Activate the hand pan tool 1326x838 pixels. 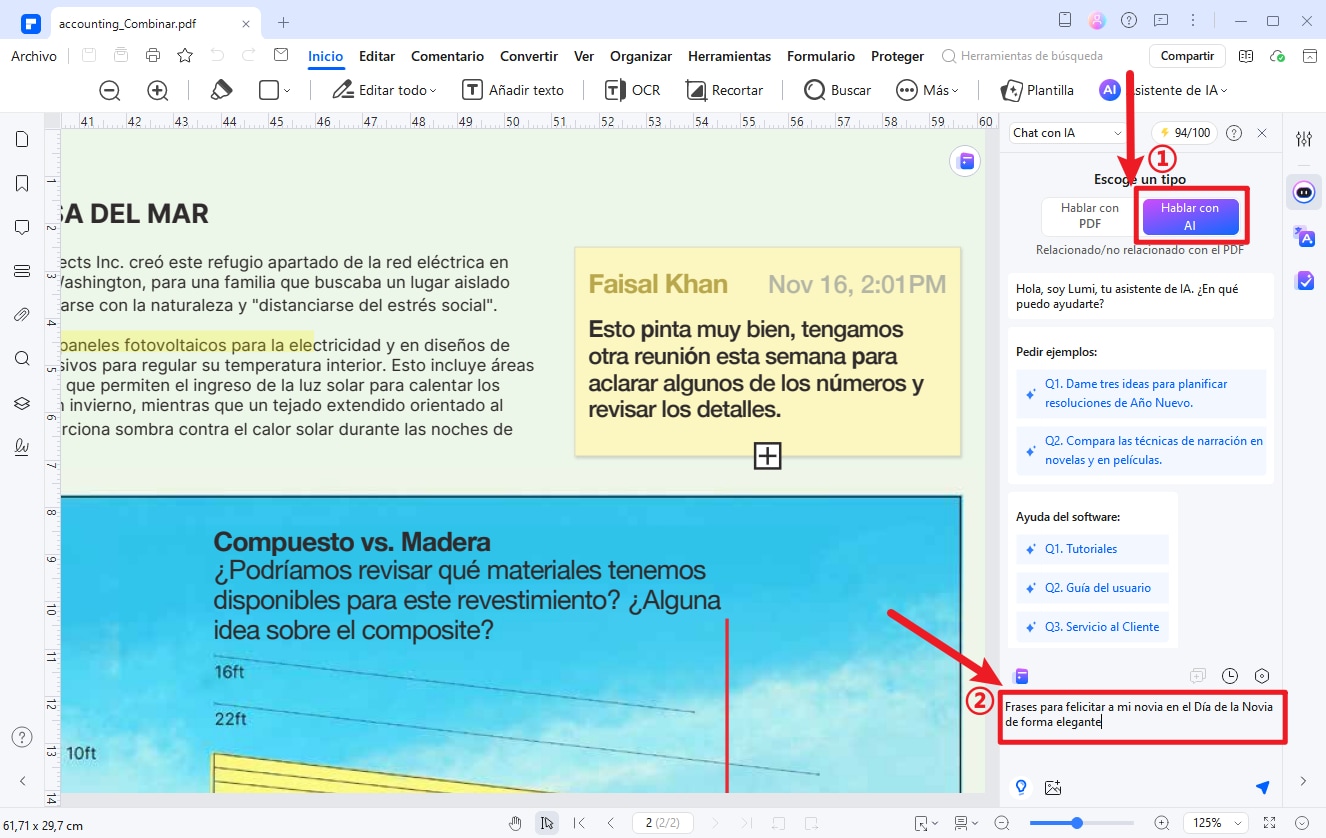(515, 823)
